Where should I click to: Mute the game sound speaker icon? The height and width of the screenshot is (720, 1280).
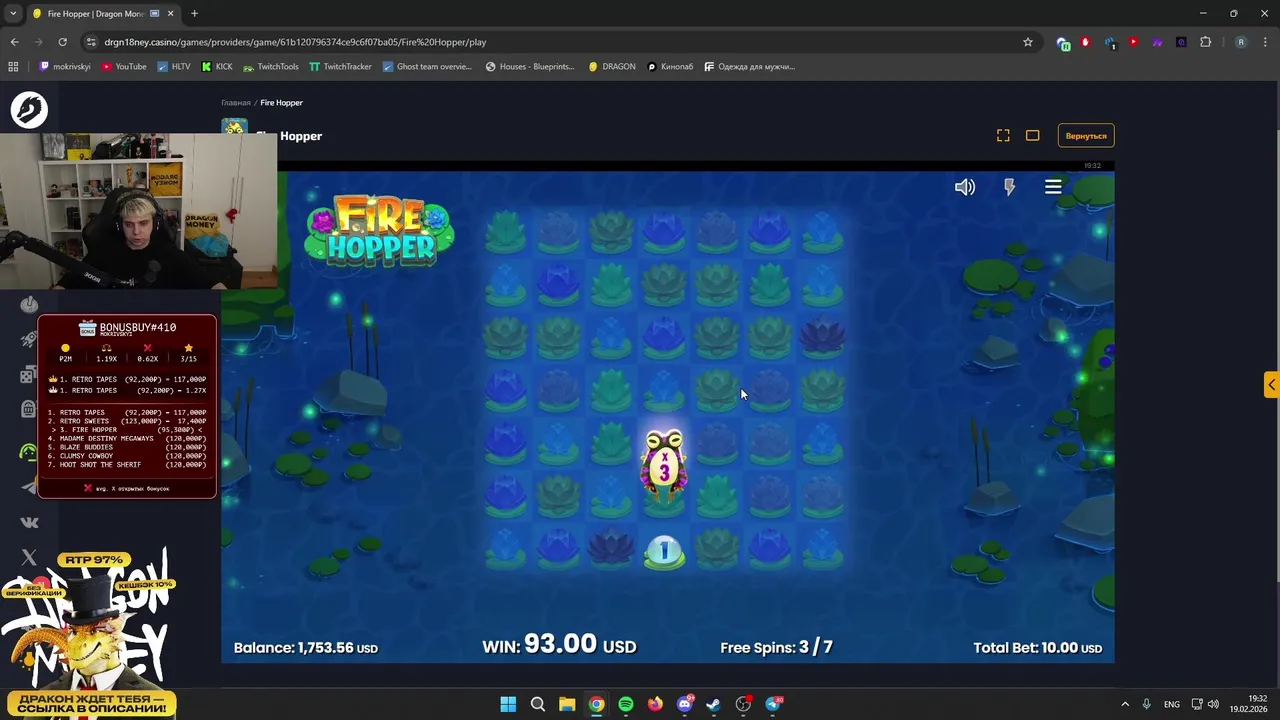coord(965,187)
